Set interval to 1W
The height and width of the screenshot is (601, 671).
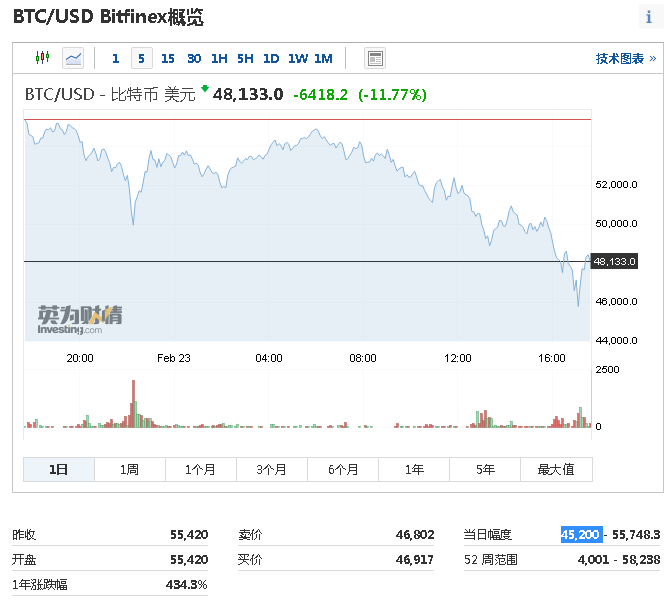[298, 59]
